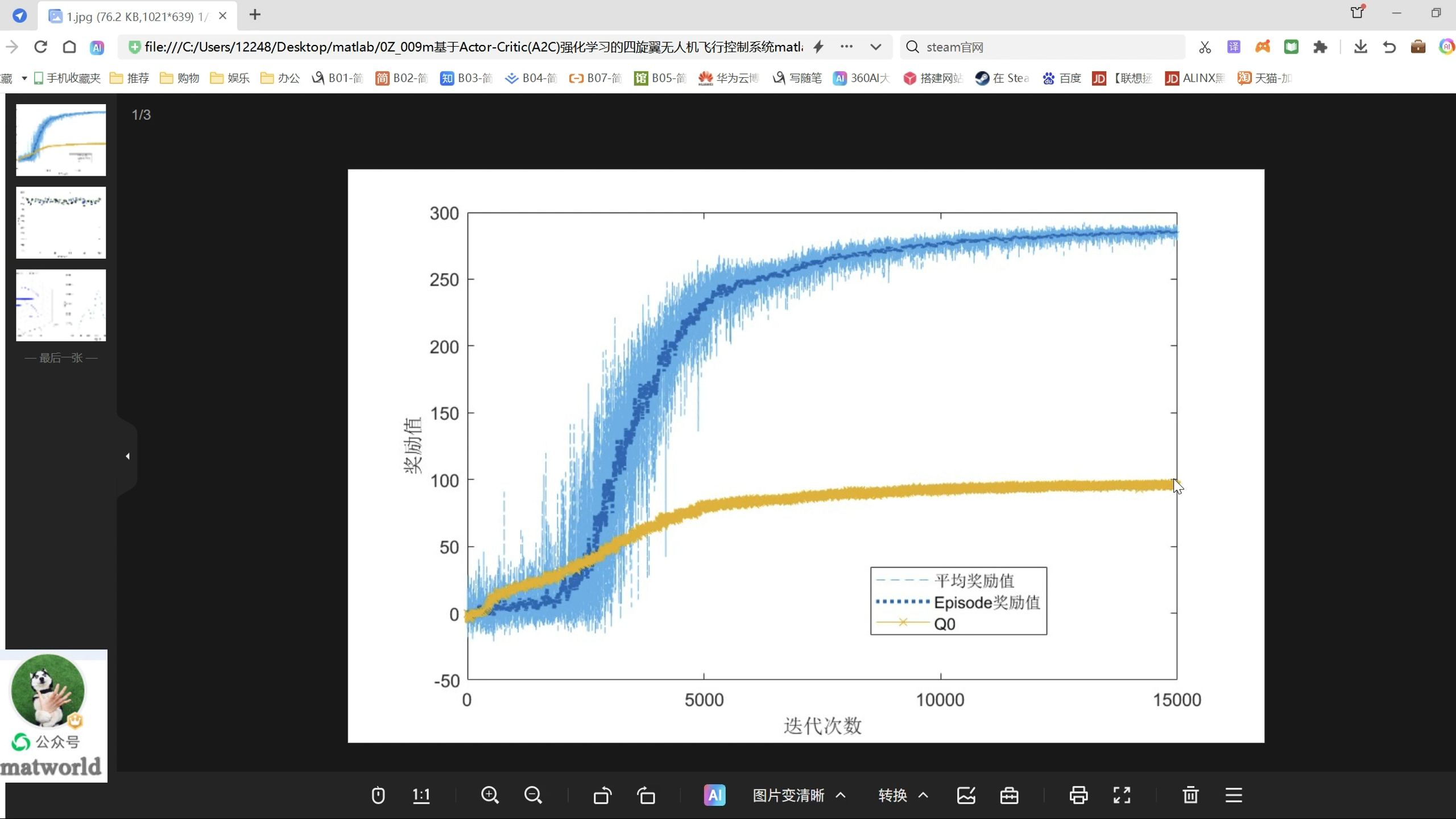
Task: Open the 办公 bookmarks folder
Action: 280,78
